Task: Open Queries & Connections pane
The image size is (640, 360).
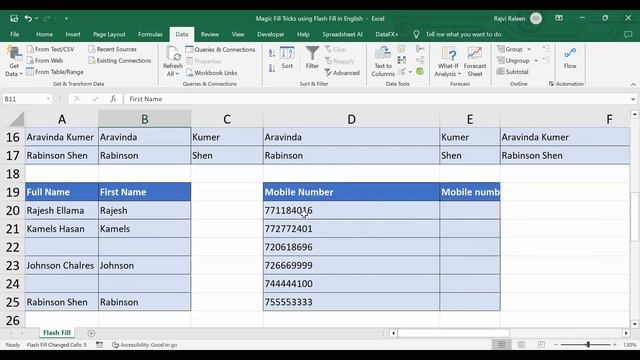Action: click(x=220, y=49)
